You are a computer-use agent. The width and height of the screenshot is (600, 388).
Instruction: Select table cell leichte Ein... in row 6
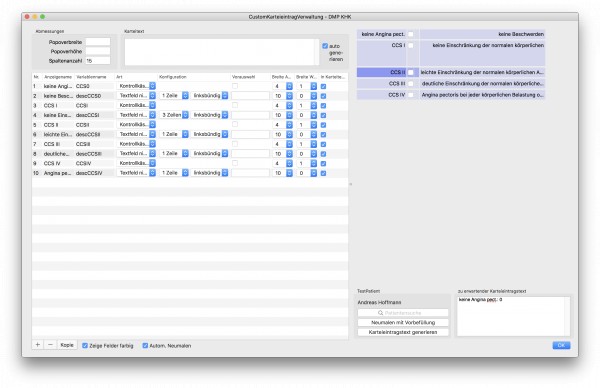pos(57,134)
